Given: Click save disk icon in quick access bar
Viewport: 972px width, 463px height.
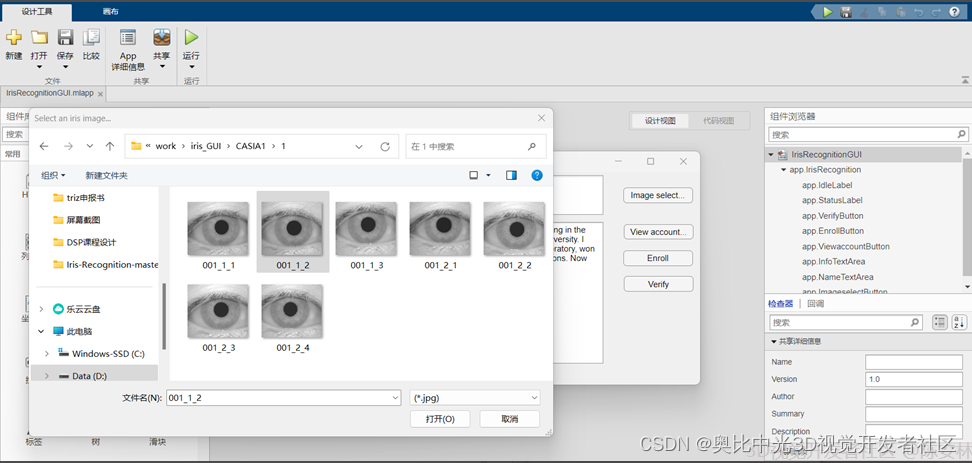Looking at the screenshot, I should [846, 12].
